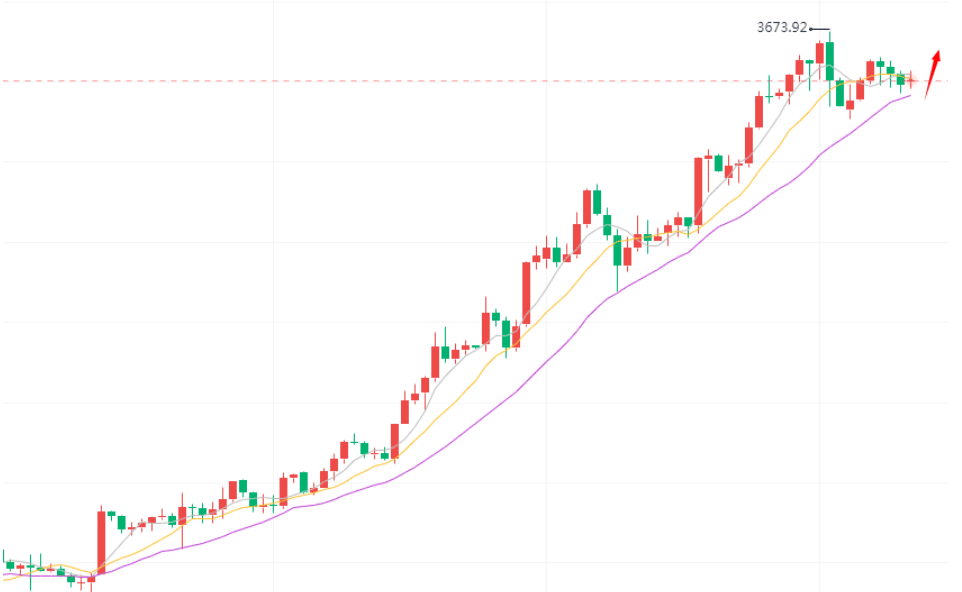962x592 pixels.
Task: Click the green candle beneath the 3673.92 label
Action: point(829,60)
